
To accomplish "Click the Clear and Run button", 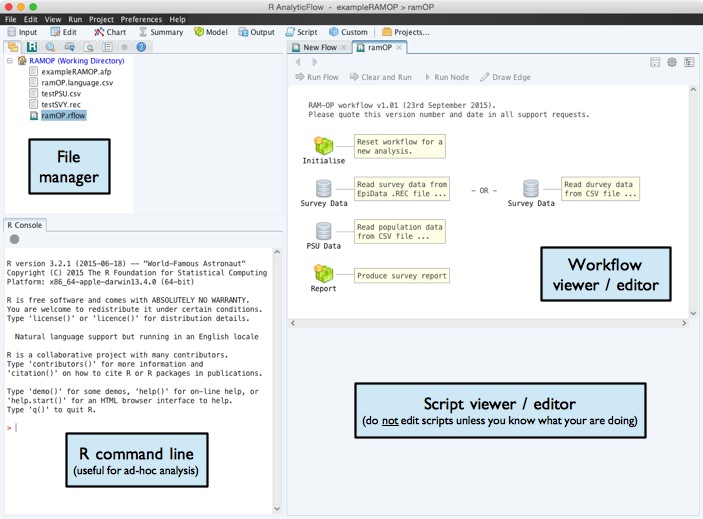I will [381, 77].
